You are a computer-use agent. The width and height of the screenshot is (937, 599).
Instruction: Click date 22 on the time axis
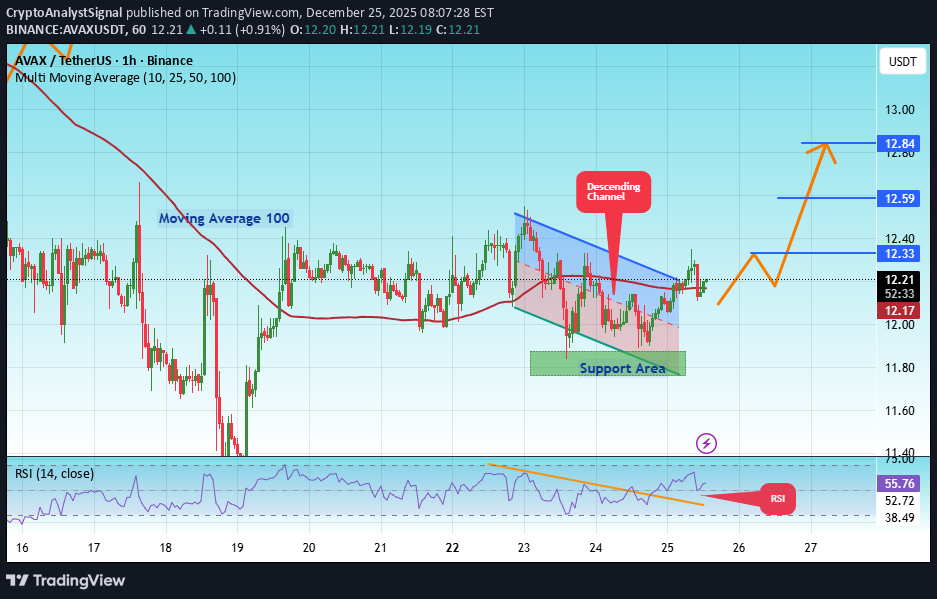(452, 548)
